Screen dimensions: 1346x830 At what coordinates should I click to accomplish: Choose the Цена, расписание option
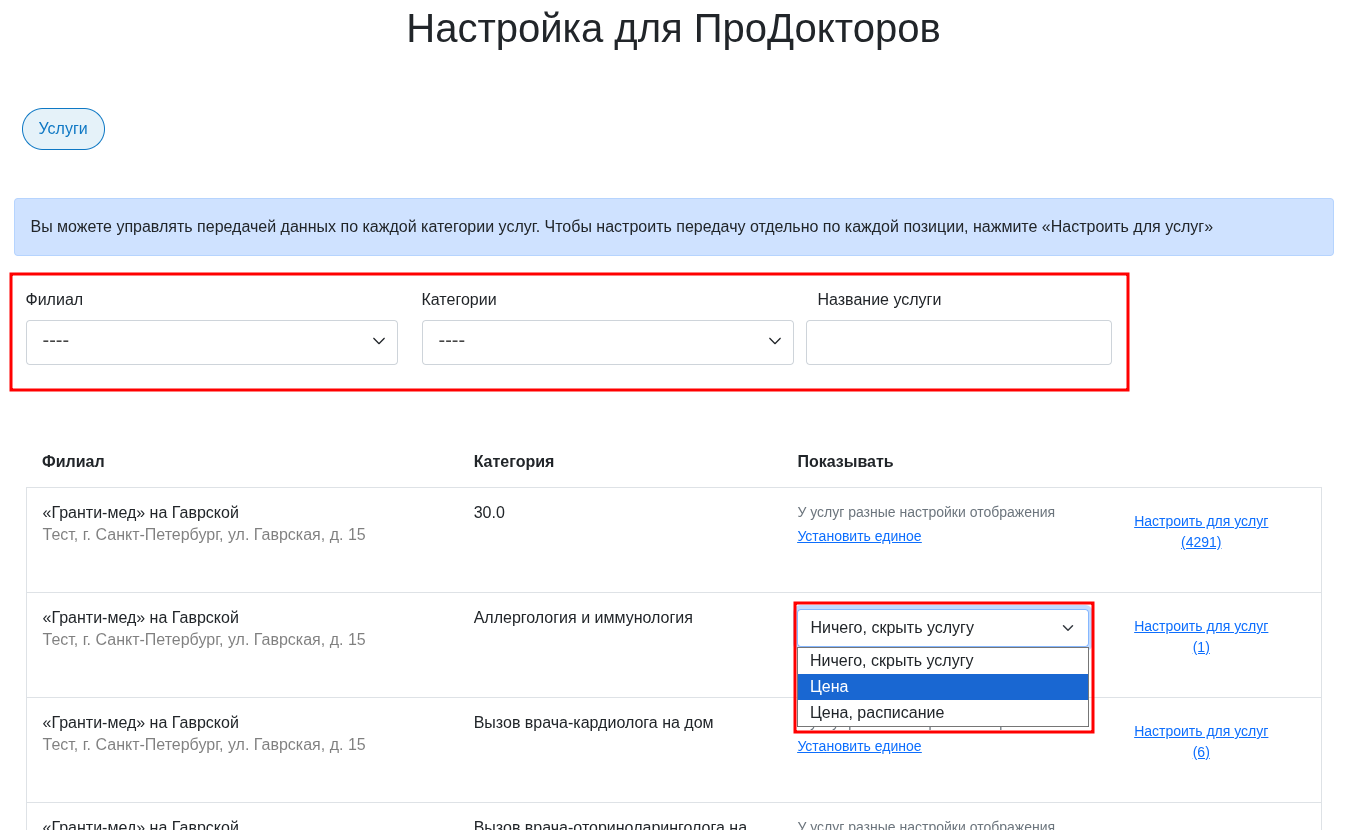click(943, 713)
